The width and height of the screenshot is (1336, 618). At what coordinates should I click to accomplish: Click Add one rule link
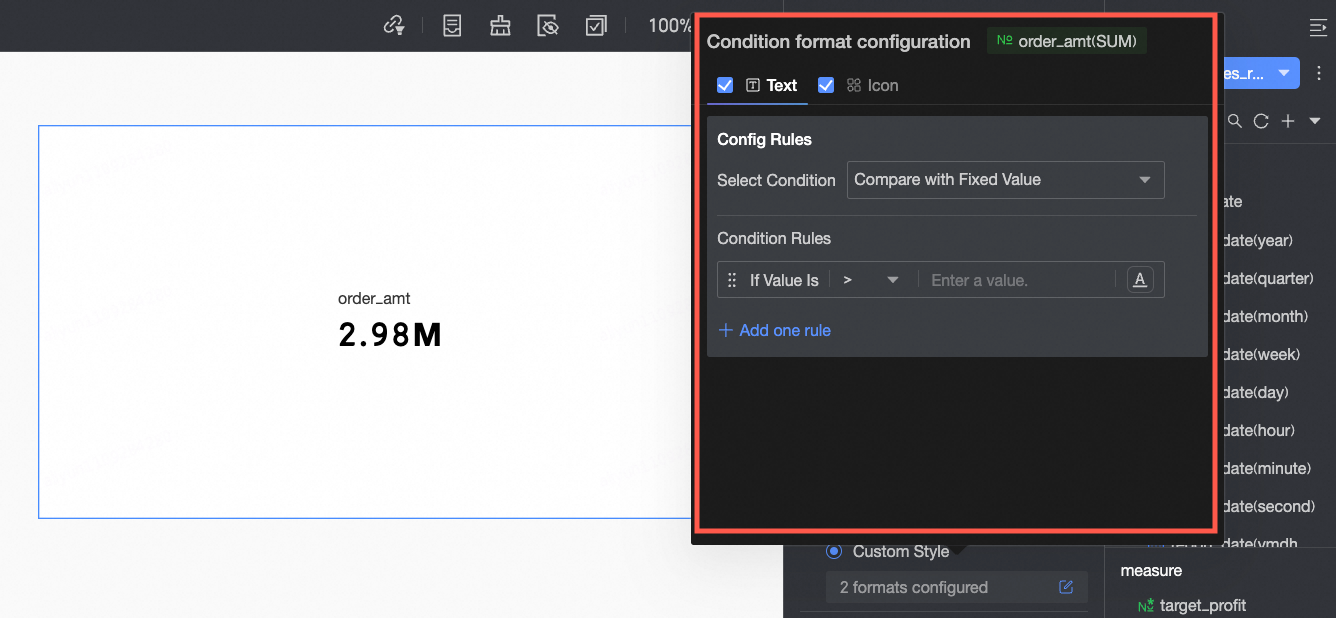(775, 330)
